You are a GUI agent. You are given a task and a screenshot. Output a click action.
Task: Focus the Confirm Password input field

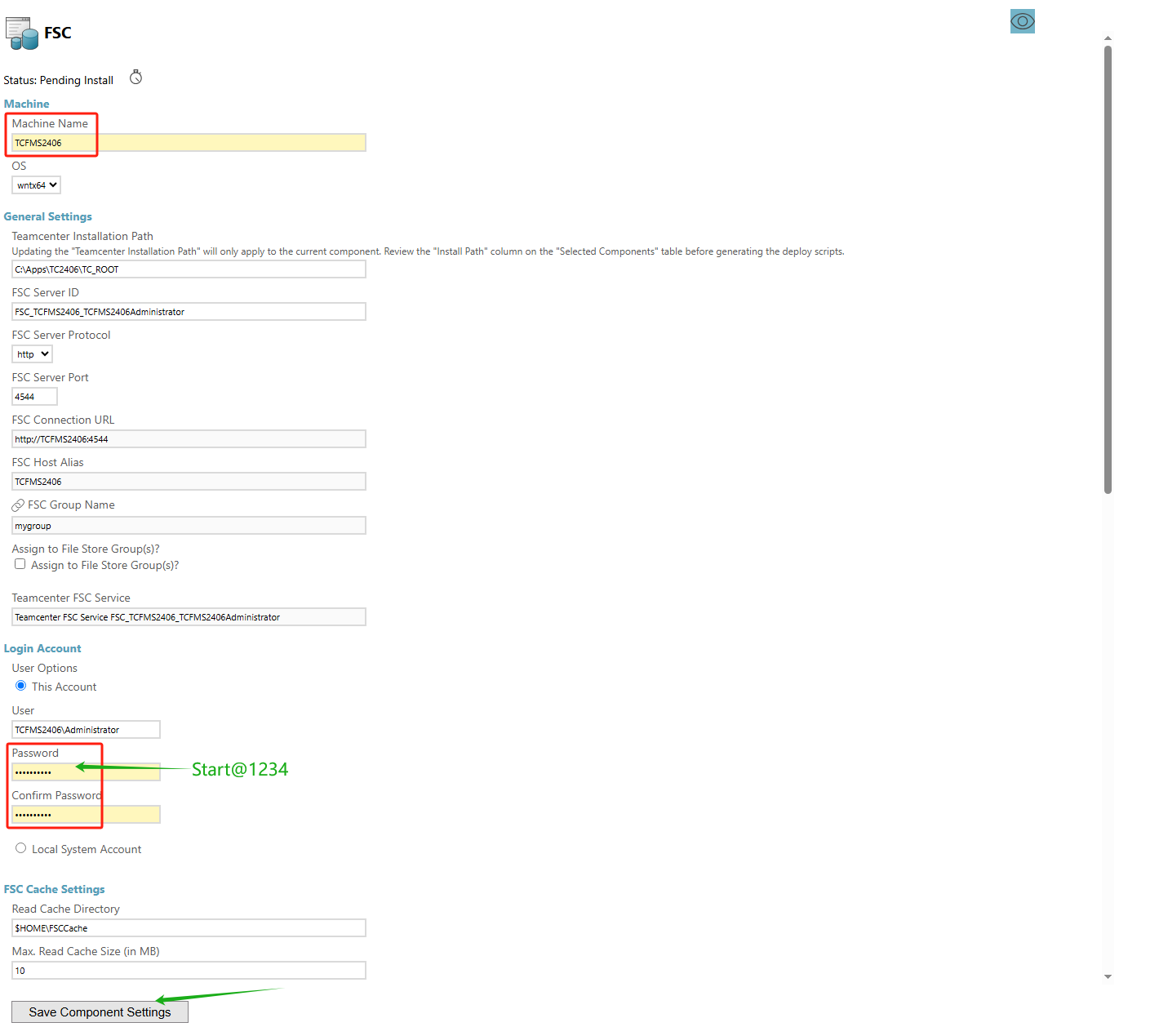click(87, 815)
